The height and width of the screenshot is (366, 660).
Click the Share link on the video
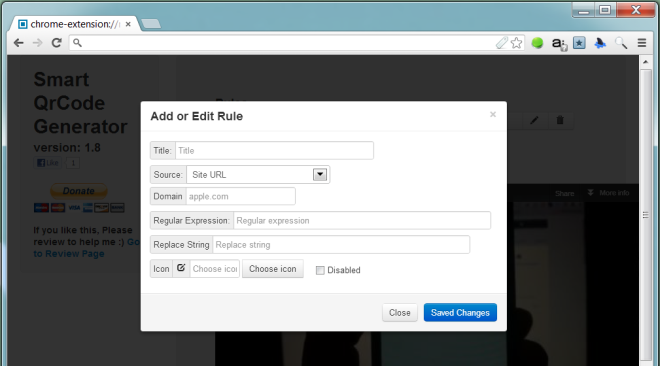564,194
